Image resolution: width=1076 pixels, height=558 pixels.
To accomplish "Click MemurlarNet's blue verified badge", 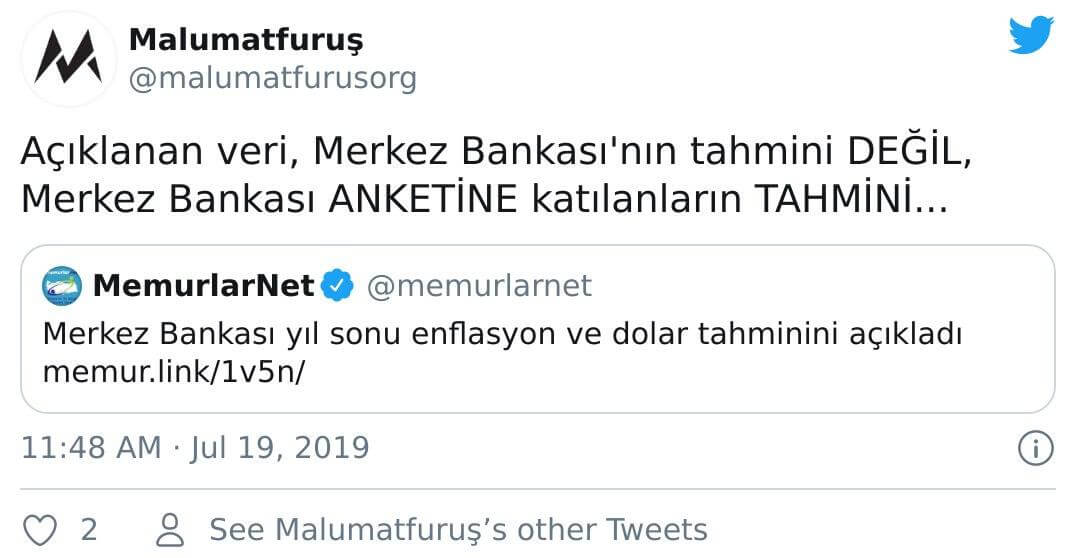I will click(x=338, y=286).
